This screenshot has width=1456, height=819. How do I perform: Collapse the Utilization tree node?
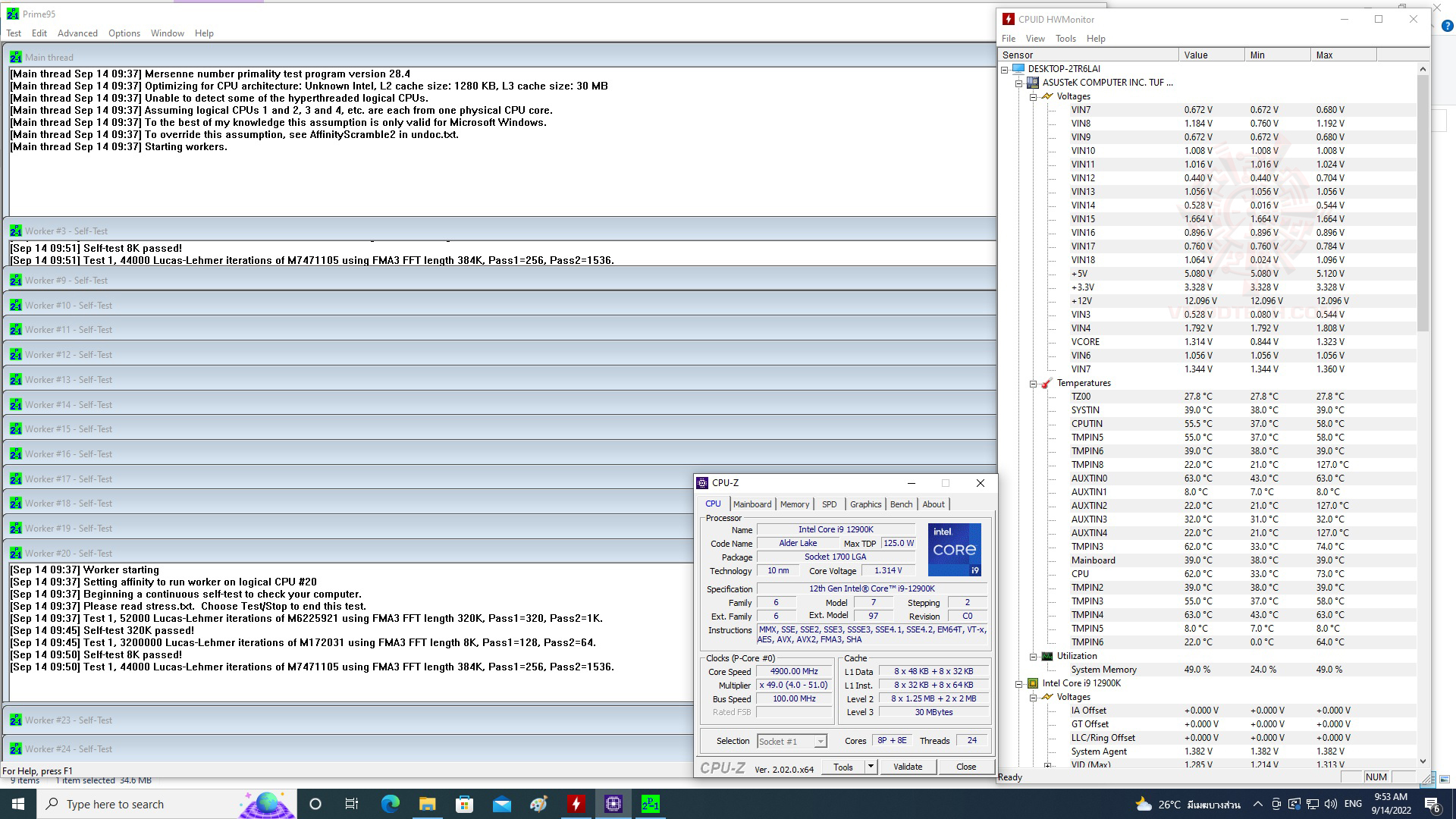(x=1033, y=657)
